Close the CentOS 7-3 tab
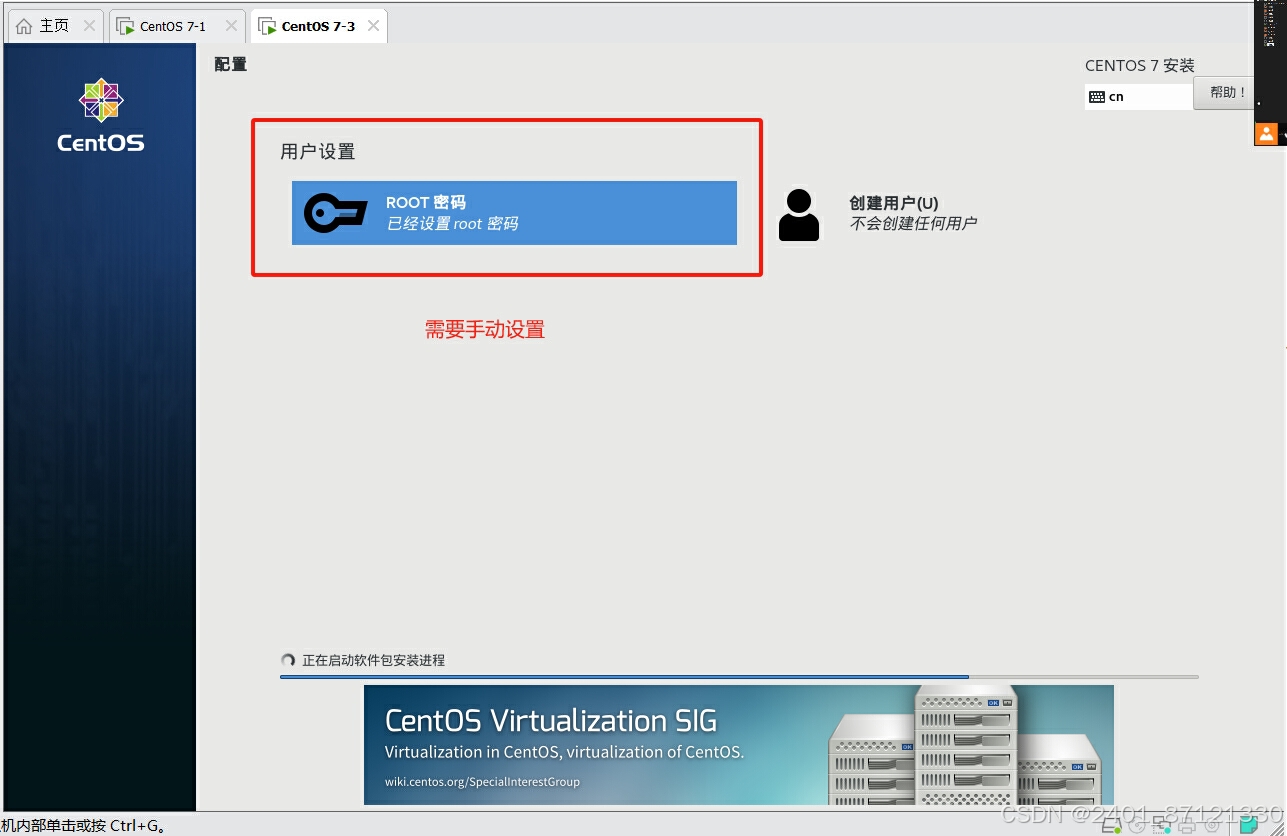This screenshot has width=1287, height=836. 373,26
